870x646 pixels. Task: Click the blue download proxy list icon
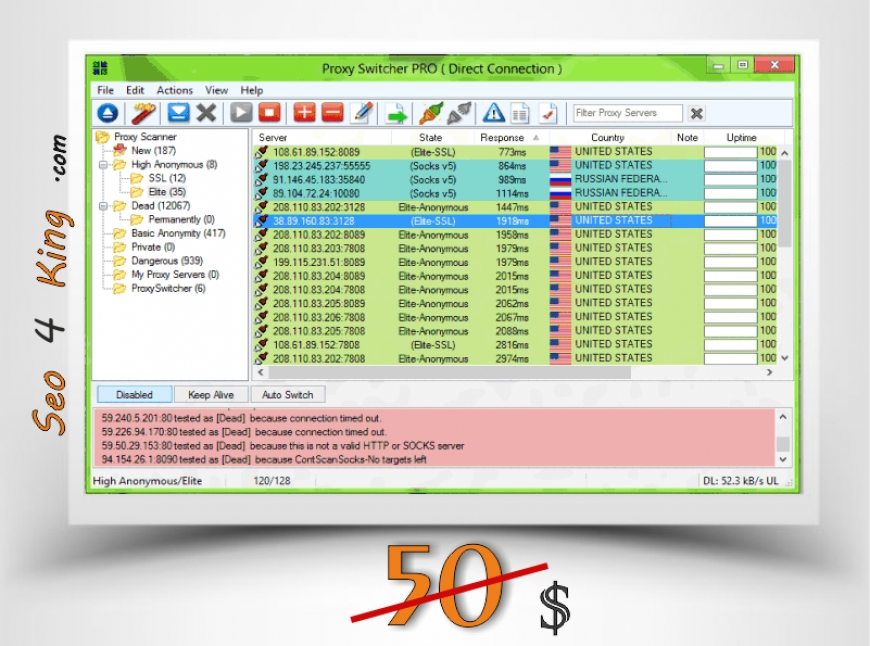coord(178,113)
